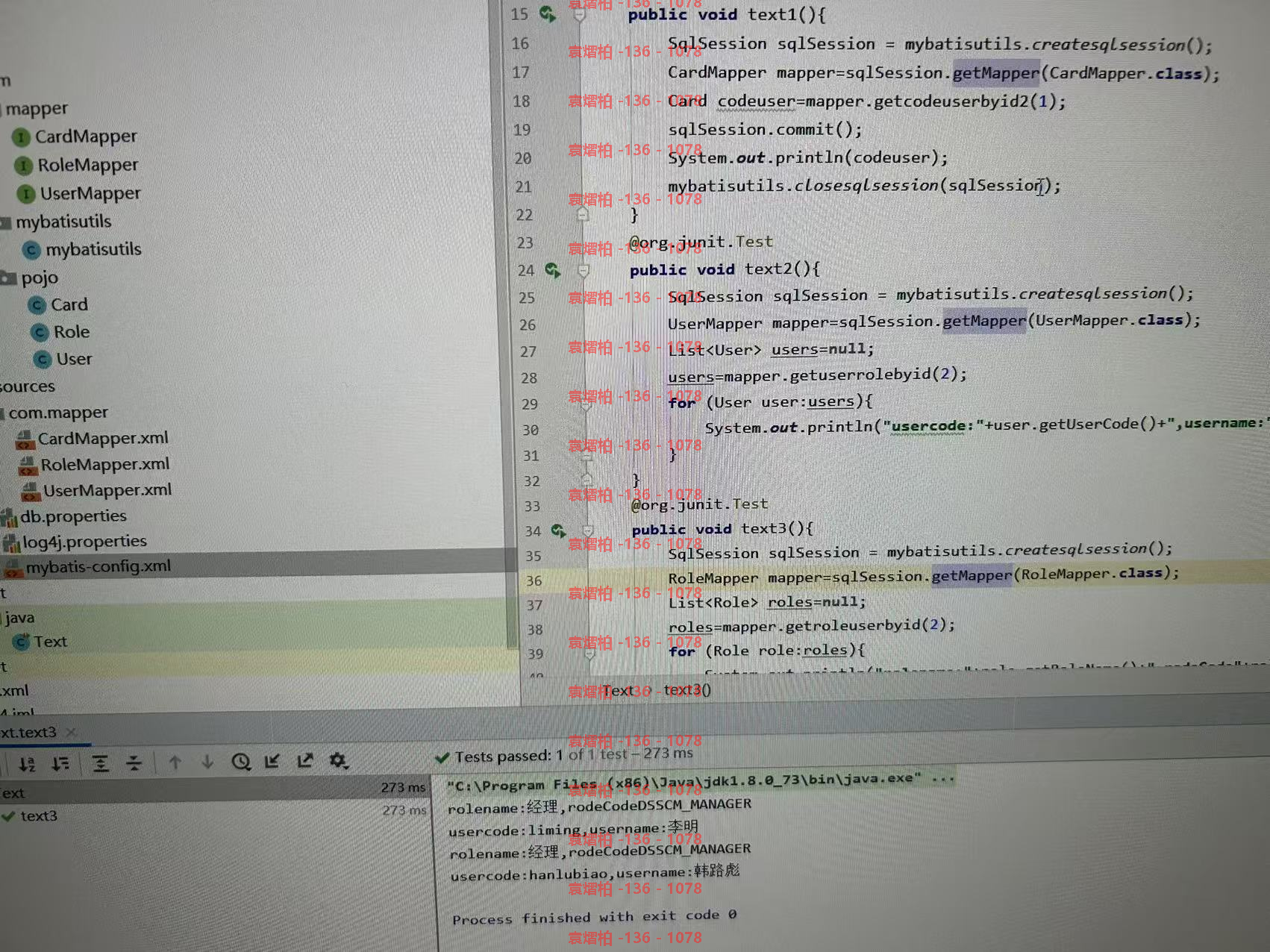Open RoleMapper.xml file
The width and height of the screenshot is (1270, 952).
tap(104, 464)
